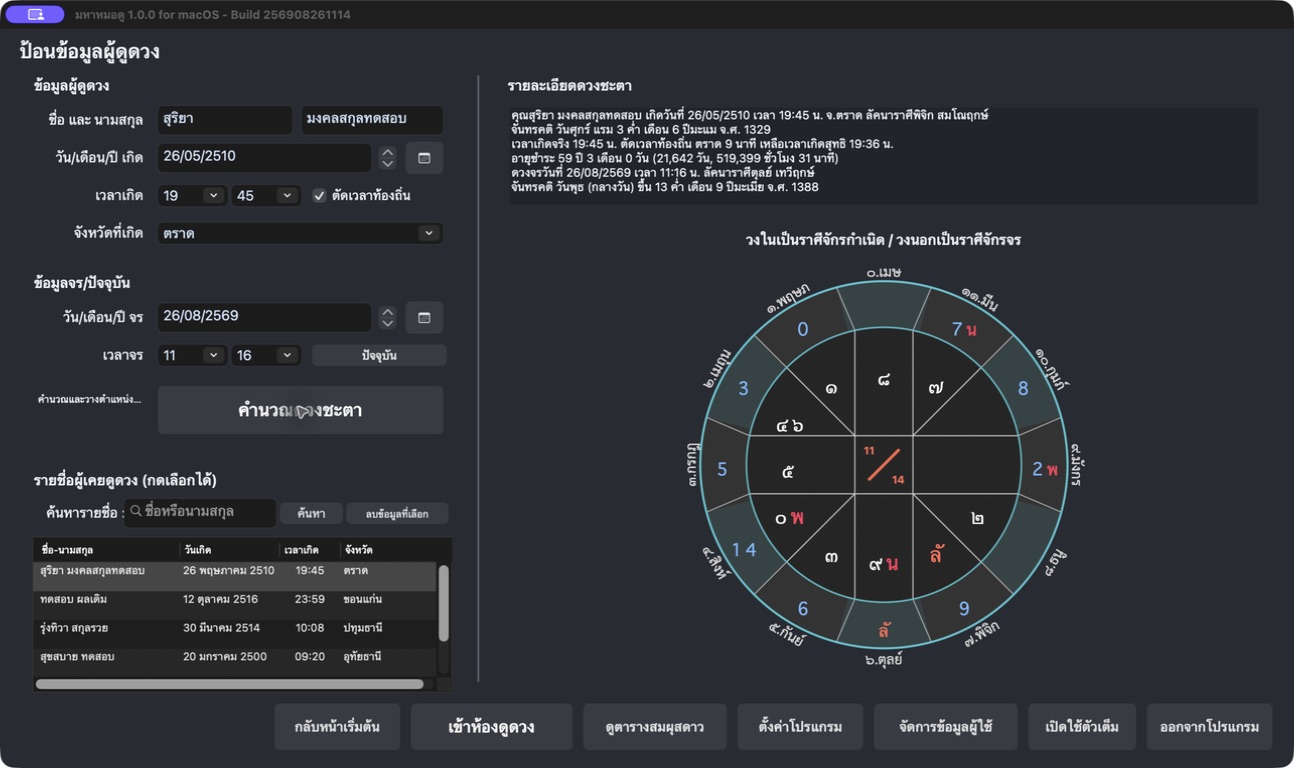Click the ๕.กันย์ zodiac label on chart
The width and height of the screenshot is (1294, 768).
point(789,634)
